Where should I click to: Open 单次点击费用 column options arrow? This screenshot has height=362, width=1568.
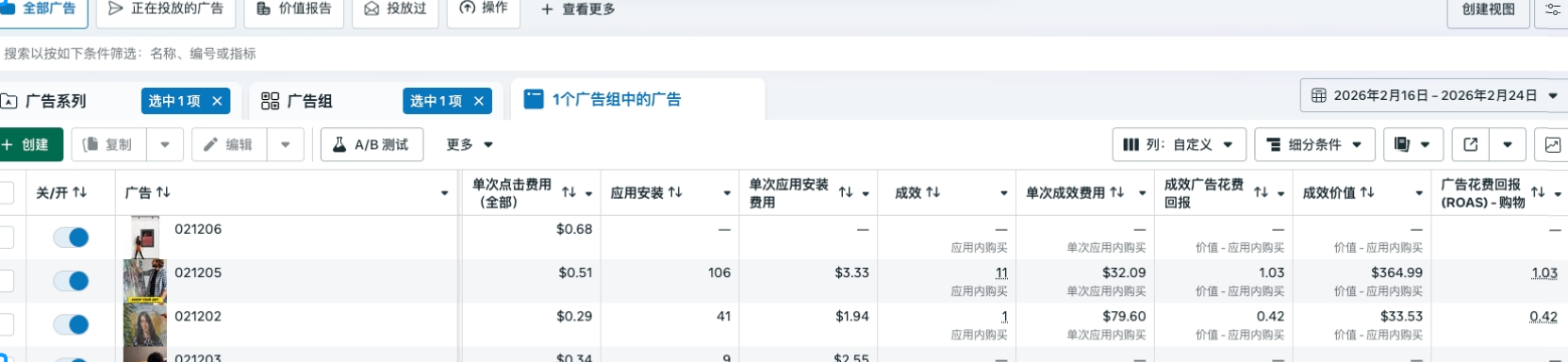588,193
